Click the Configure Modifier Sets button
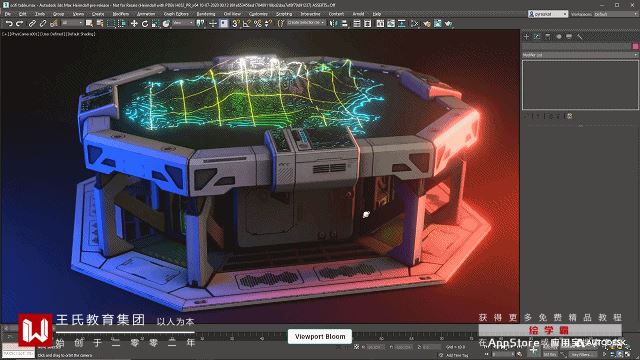 tap(570, 116)
